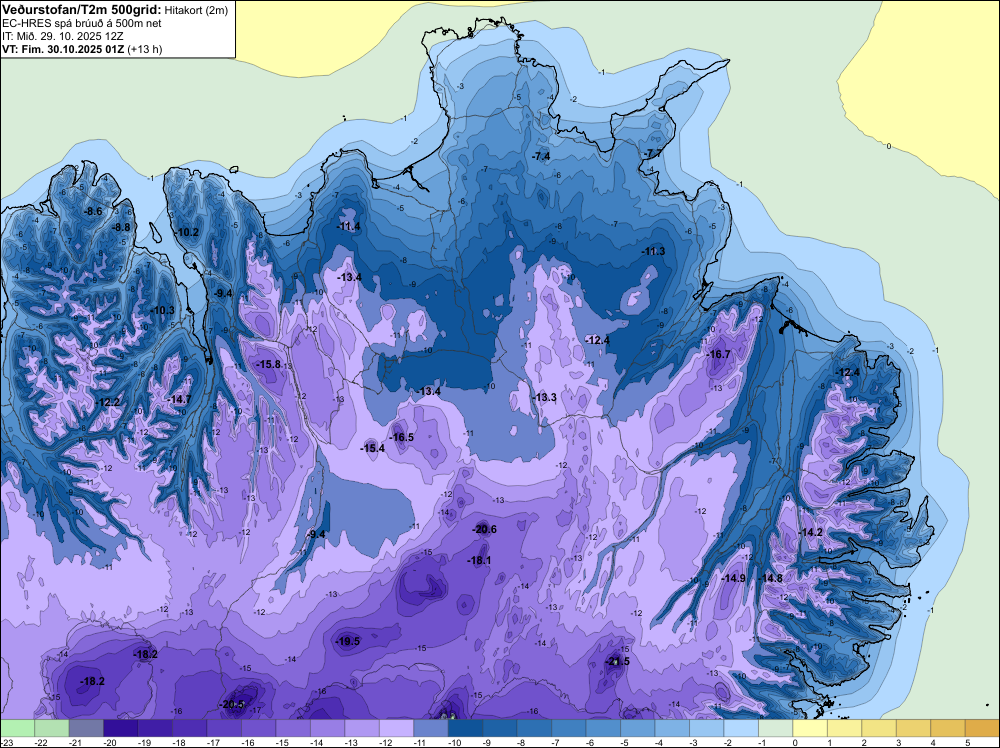Click the -14.9 temperature label
The width and height of the screenshot is (1000, 748).
pos(733,578)
